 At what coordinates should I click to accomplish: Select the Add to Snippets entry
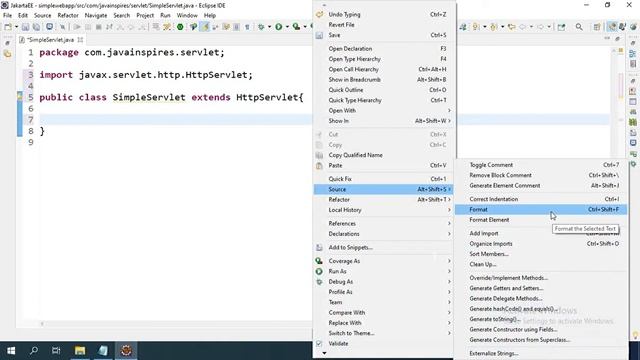click(384, 247)
